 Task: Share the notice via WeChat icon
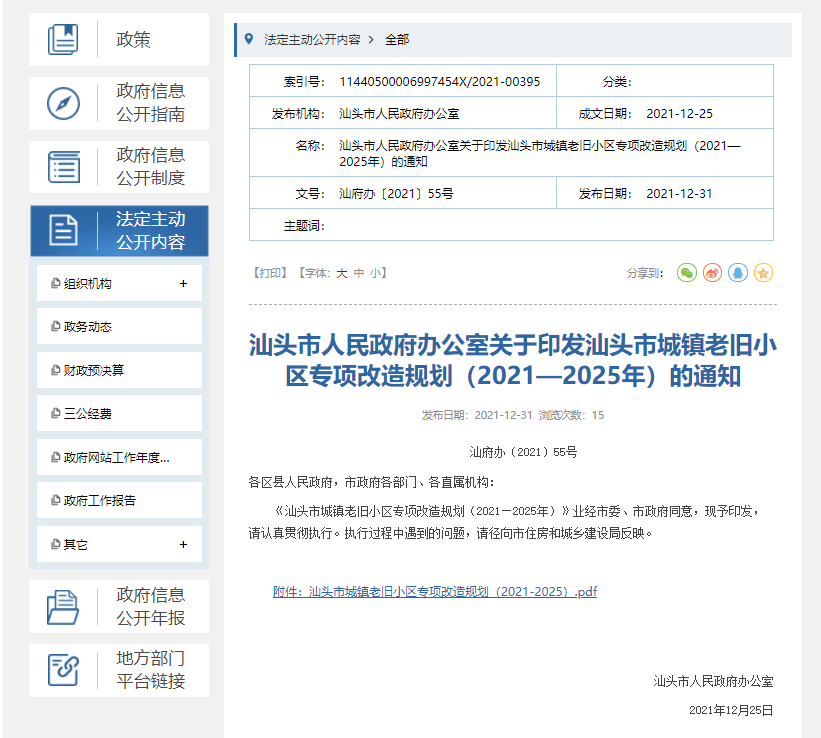[686, 272]
